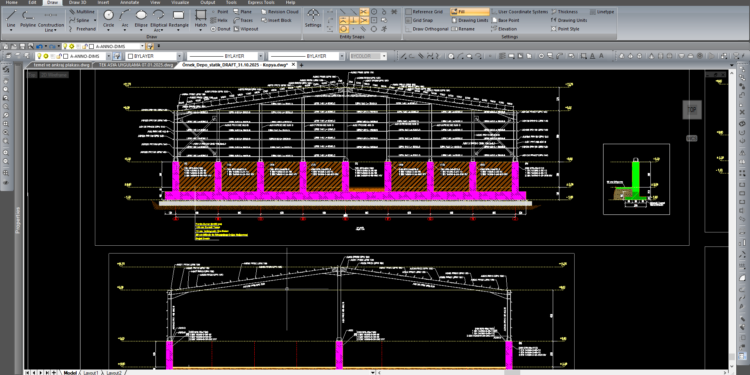
Task: Switch to the Draw 3D ribbon tab
Action: (x=77, y=2)
